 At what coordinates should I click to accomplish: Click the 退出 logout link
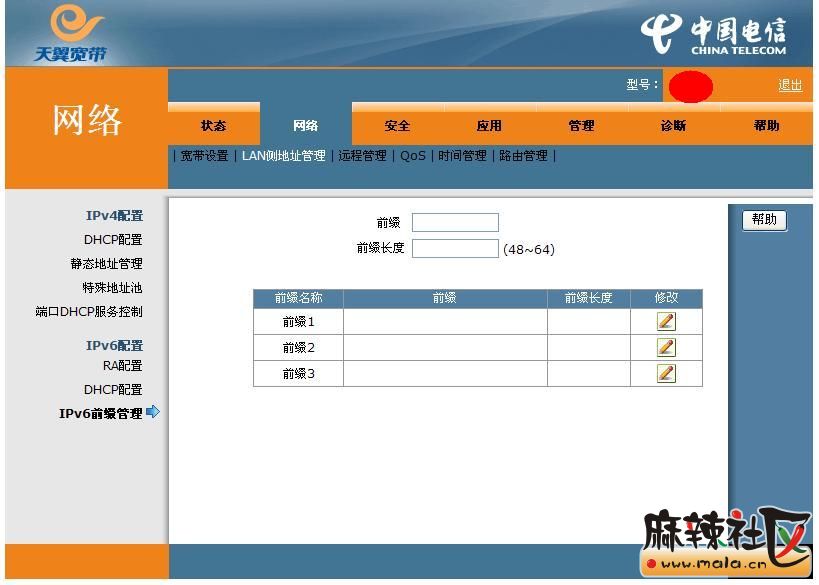click(789, 85)
